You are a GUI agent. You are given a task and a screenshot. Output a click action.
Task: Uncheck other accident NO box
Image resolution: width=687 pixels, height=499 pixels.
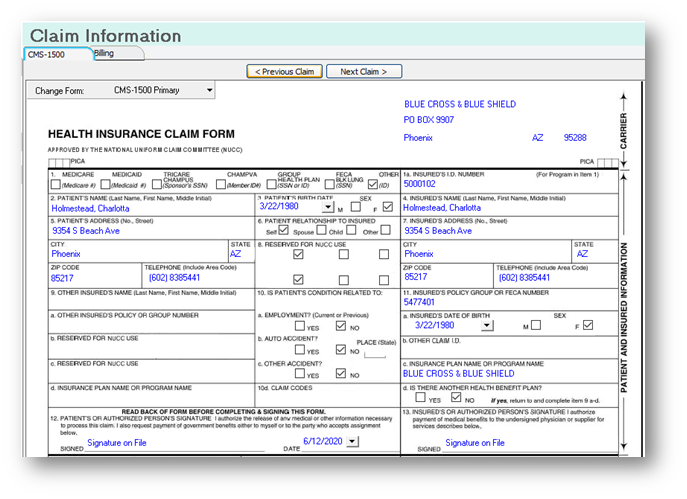click(341, 373)
